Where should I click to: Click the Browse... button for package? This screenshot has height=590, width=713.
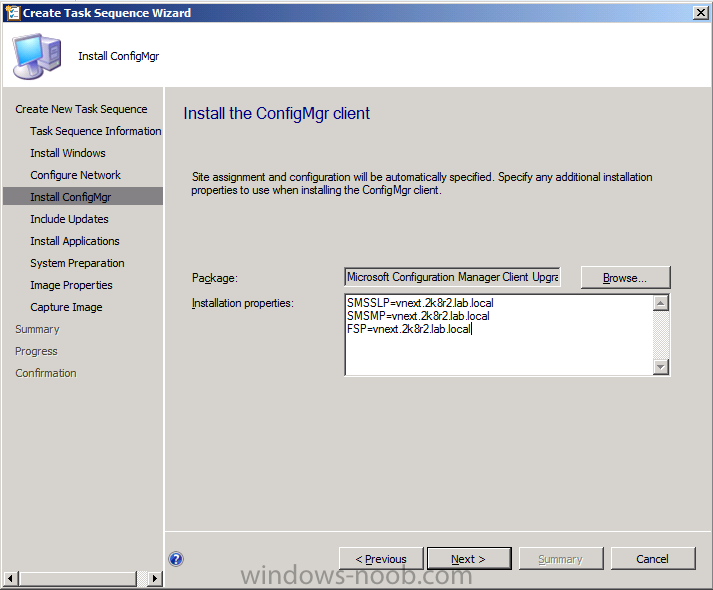coord(625,278)
